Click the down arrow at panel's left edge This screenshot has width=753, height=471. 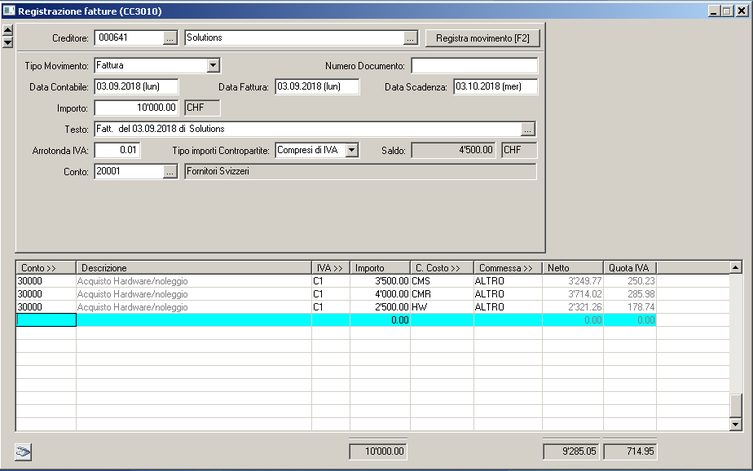(x=8, y=42)
